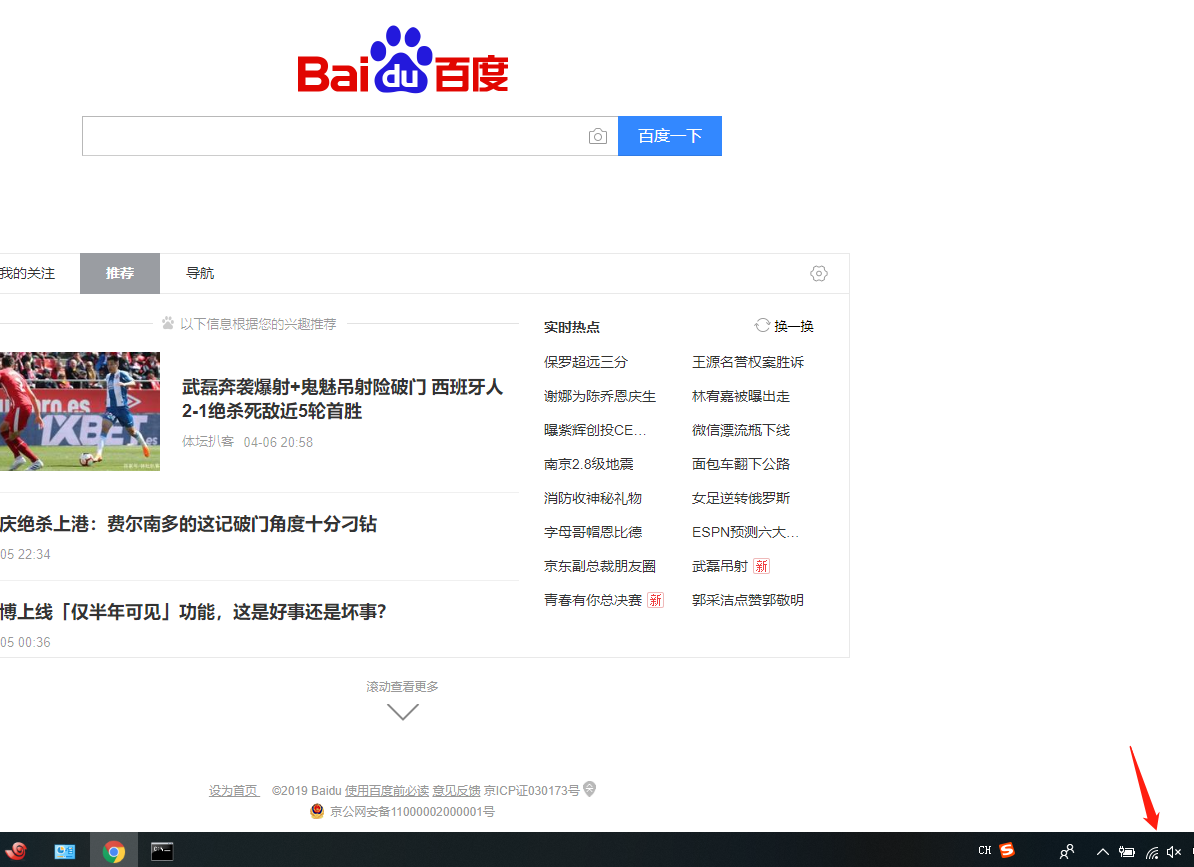
Task: Open hot topic 曝紫辉创投CE…
Action: [x=595, y=430]
